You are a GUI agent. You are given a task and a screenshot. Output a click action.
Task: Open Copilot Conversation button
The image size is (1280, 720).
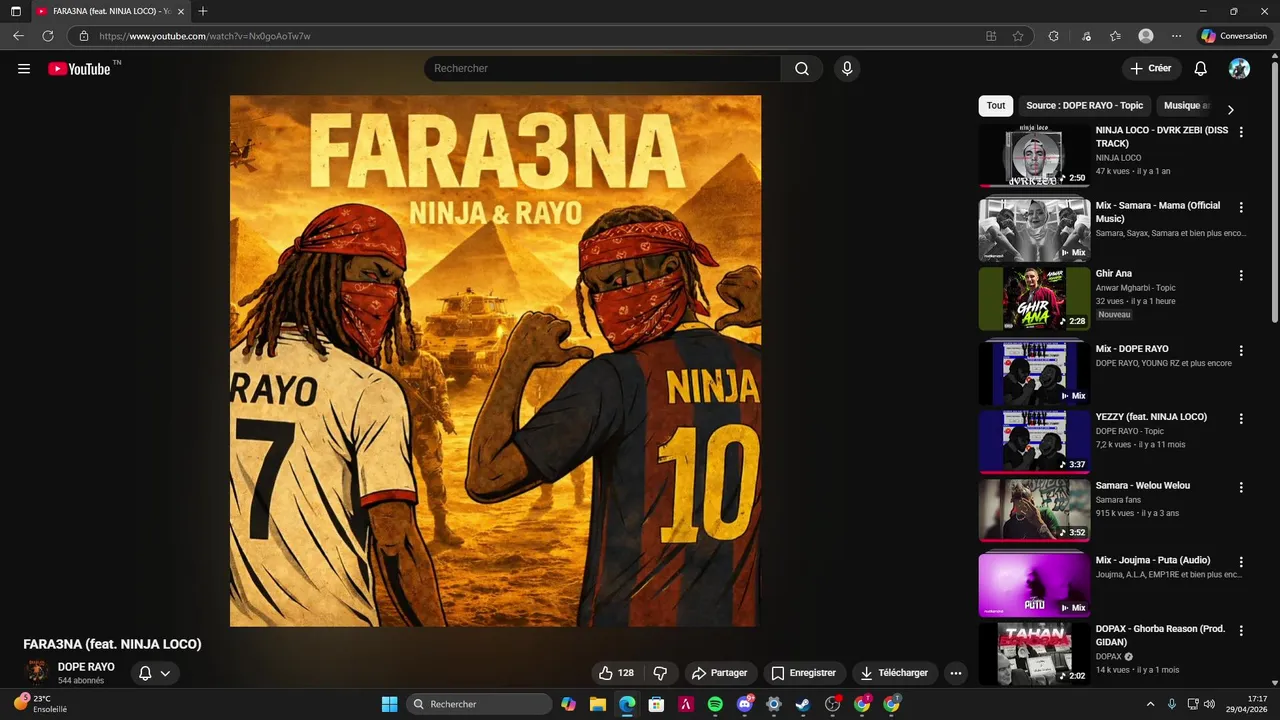click(x=1234, y=36)
